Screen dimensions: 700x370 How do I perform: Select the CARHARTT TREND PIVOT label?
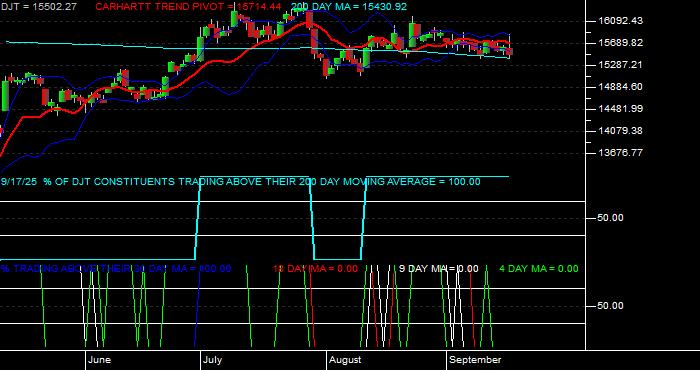click(188, 7)
